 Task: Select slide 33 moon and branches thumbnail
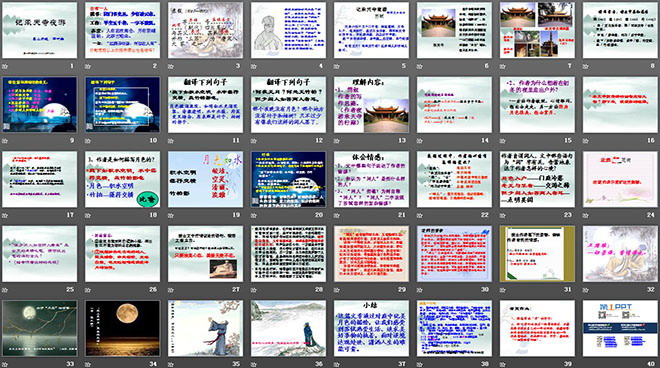[x=40, y=328]
